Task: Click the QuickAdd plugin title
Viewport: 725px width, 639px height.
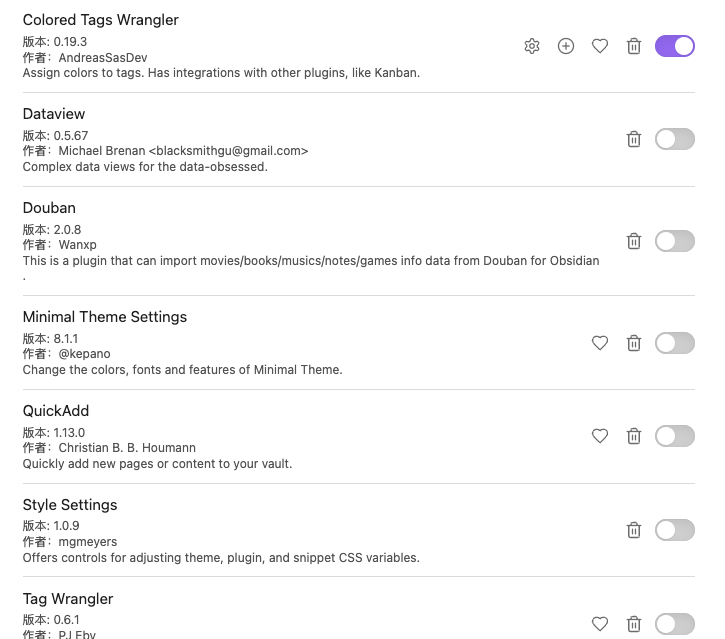Action: tap(55, 411)
